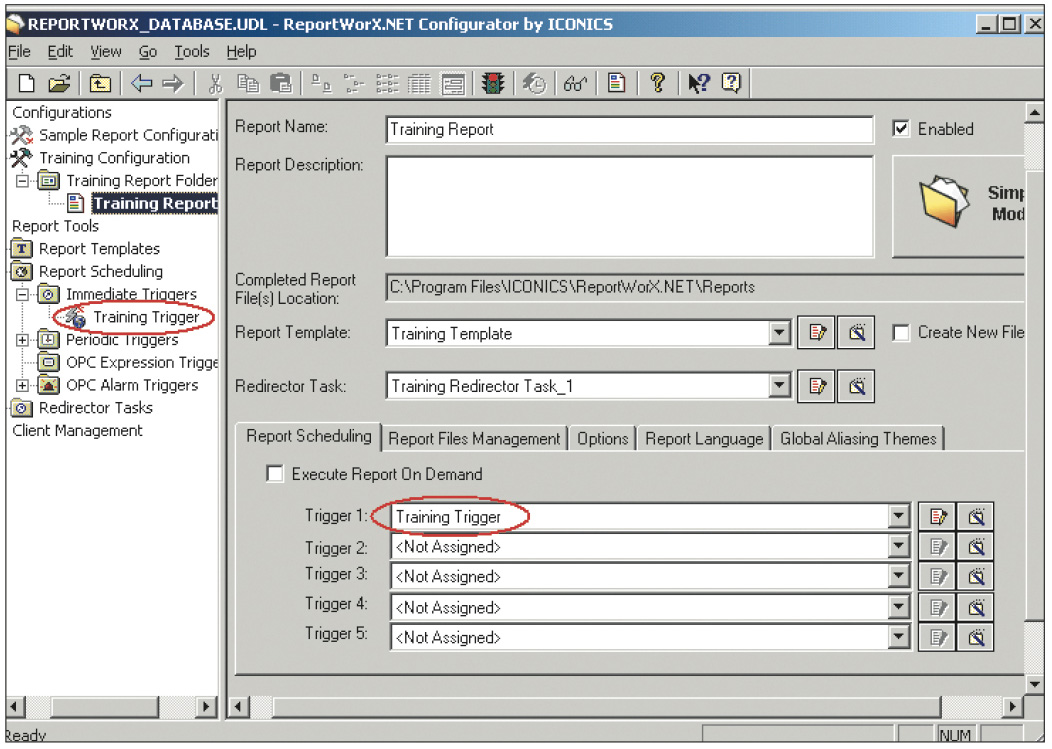1052x749 pixels.
Task: Open the File menu
Action: [x=19, y=52]
